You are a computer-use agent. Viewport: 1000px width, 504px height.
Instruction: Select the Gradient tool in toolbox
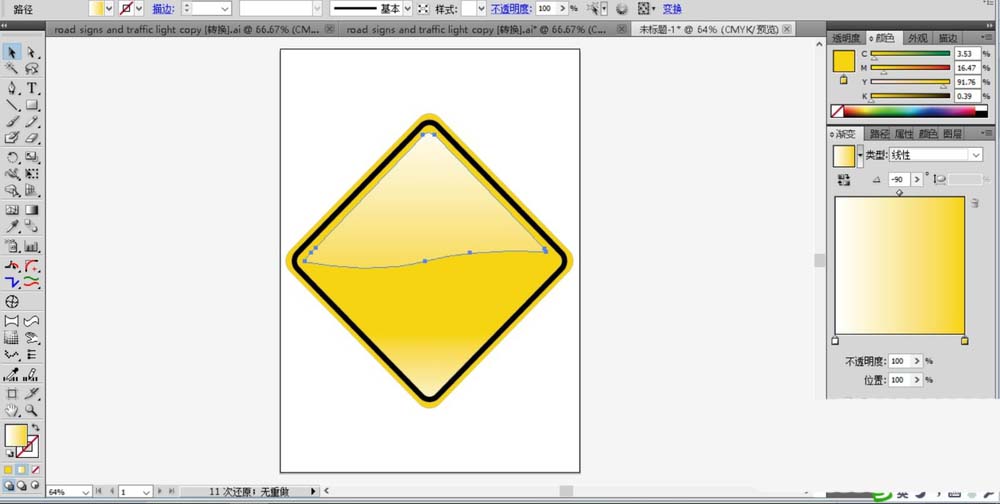coord(31,209)
